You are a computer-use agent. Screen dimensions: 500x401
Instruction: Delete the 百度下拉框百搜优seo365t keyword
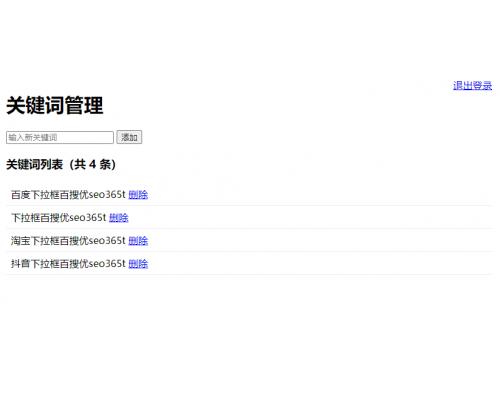click(x=138, y=194)
